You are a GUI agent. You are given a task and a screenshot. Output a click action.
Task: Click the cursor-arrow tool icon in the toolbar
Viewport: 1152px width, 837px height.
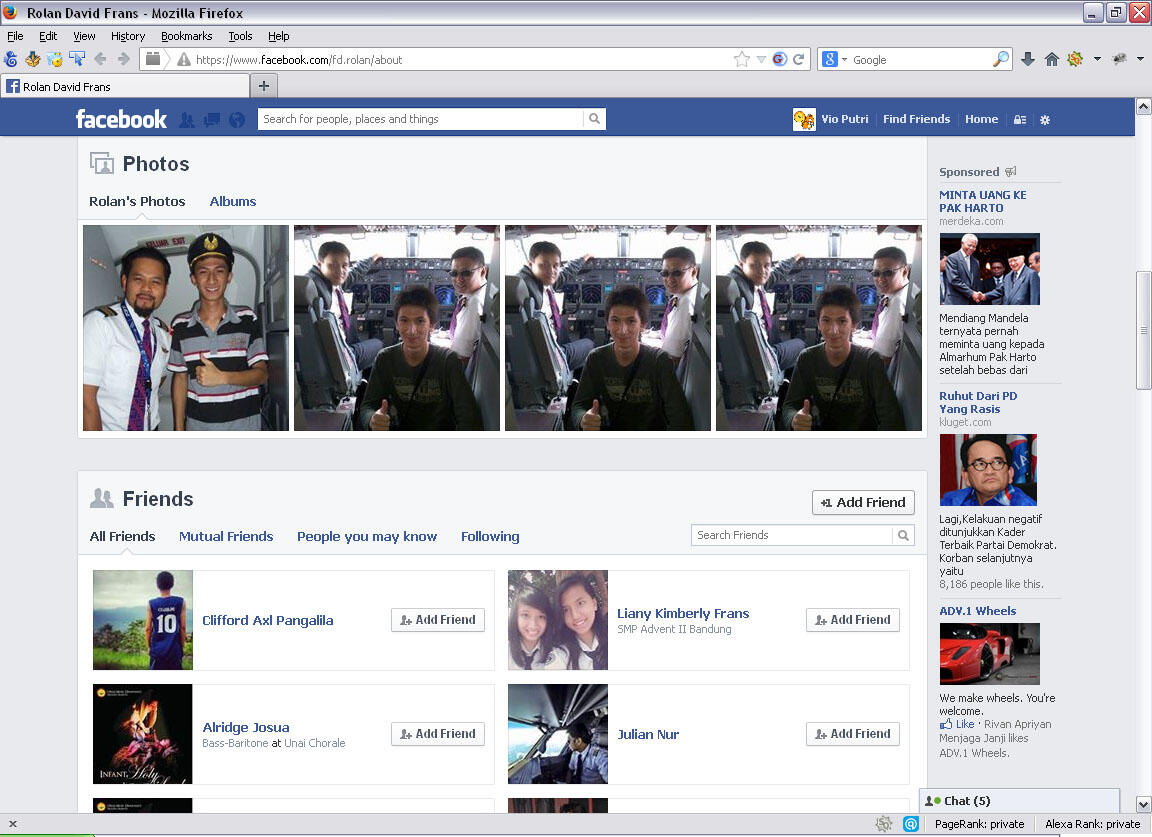76,60
